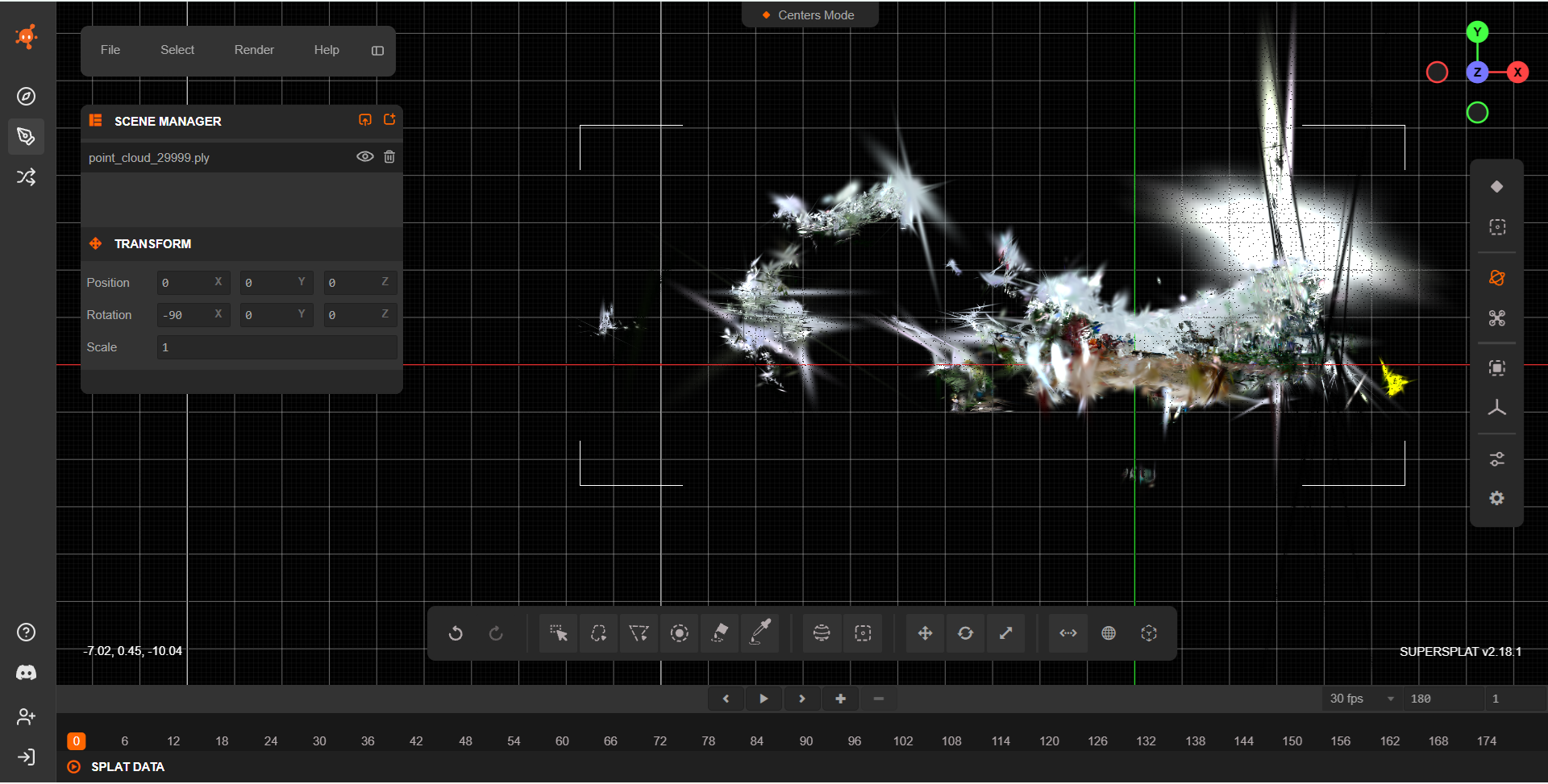Select the lasso selection tool

[x=598, y=633]
